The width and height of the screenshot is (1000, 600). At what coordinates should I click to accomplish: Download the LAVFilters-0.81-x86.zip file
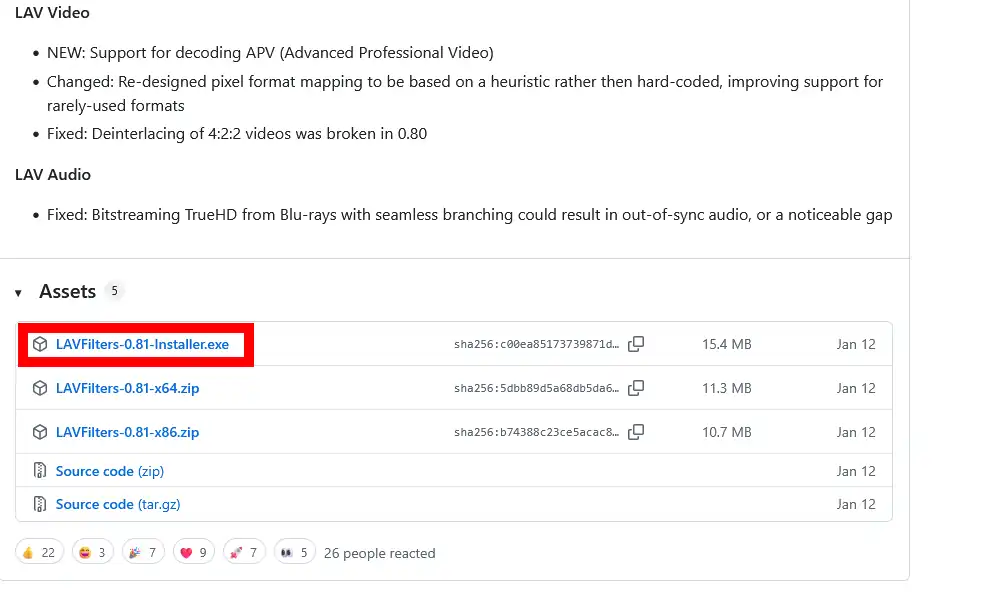pyautogui.click(x=127, y=432)
